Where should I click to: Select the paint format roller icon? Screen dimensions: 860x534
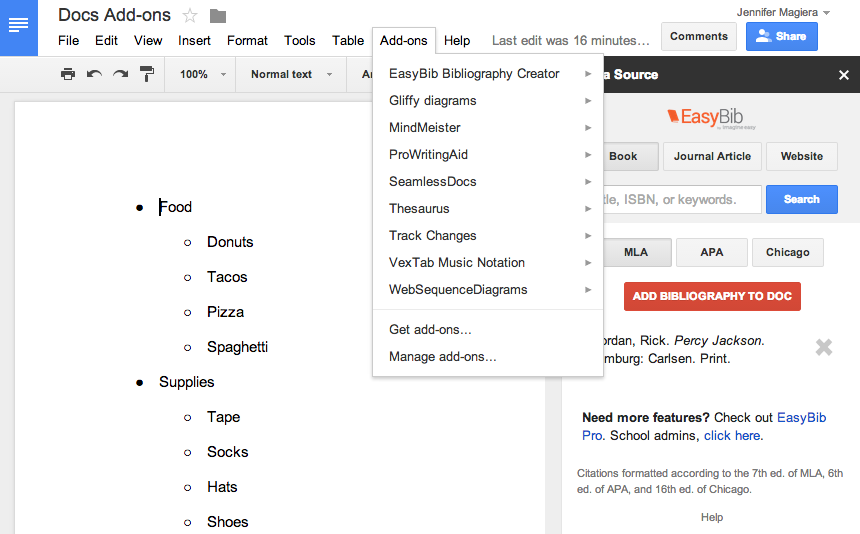point(147,74)
